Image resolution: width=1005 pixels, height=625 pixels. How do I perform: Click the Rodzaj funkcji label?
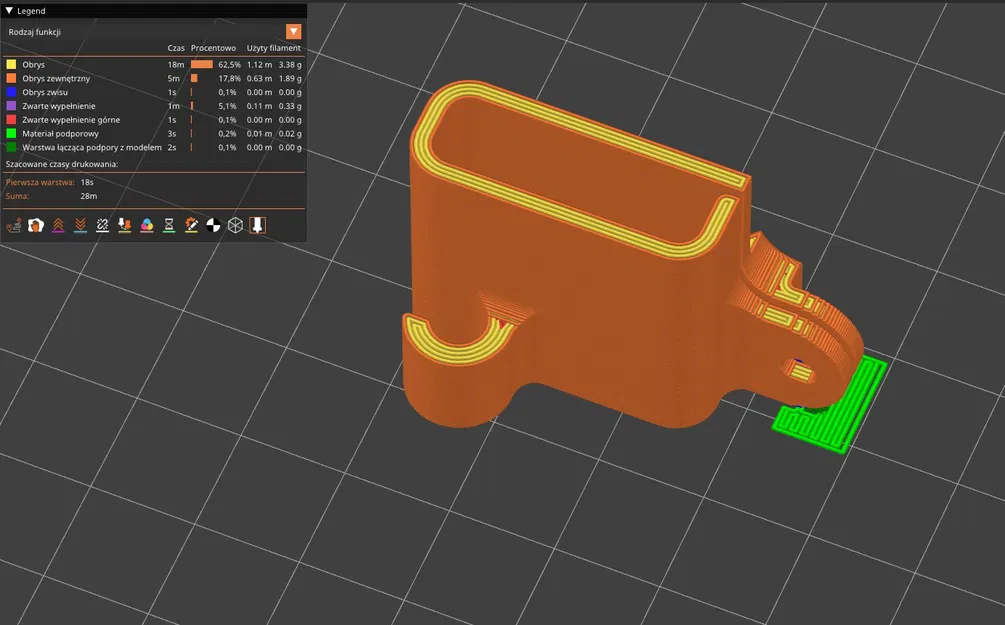click(x=35, y=32)
